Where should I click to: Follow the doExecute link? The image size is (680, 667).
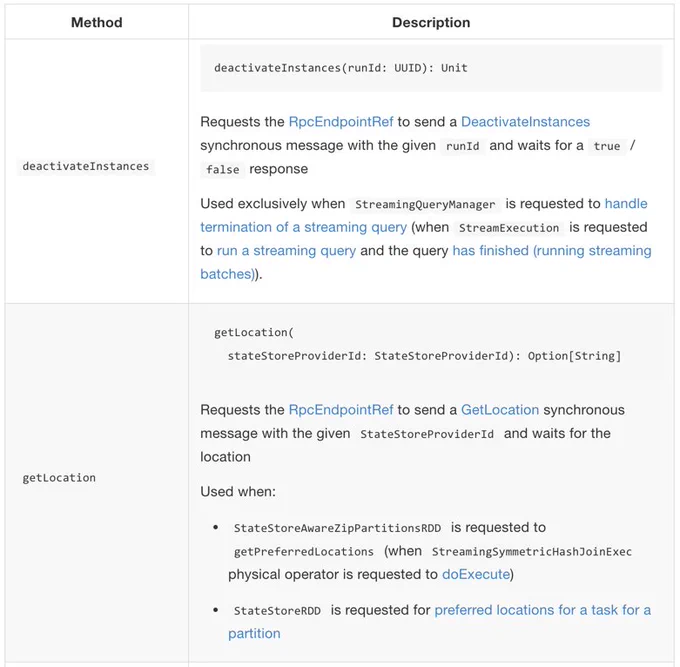[476, 574]
